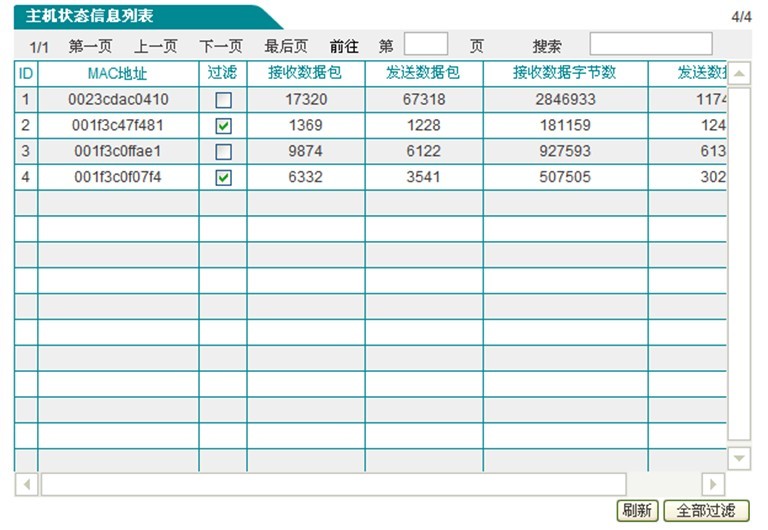Go to 第一页 (first page)
This screenshot has width=768, height=530.
(x=91, y=46)
